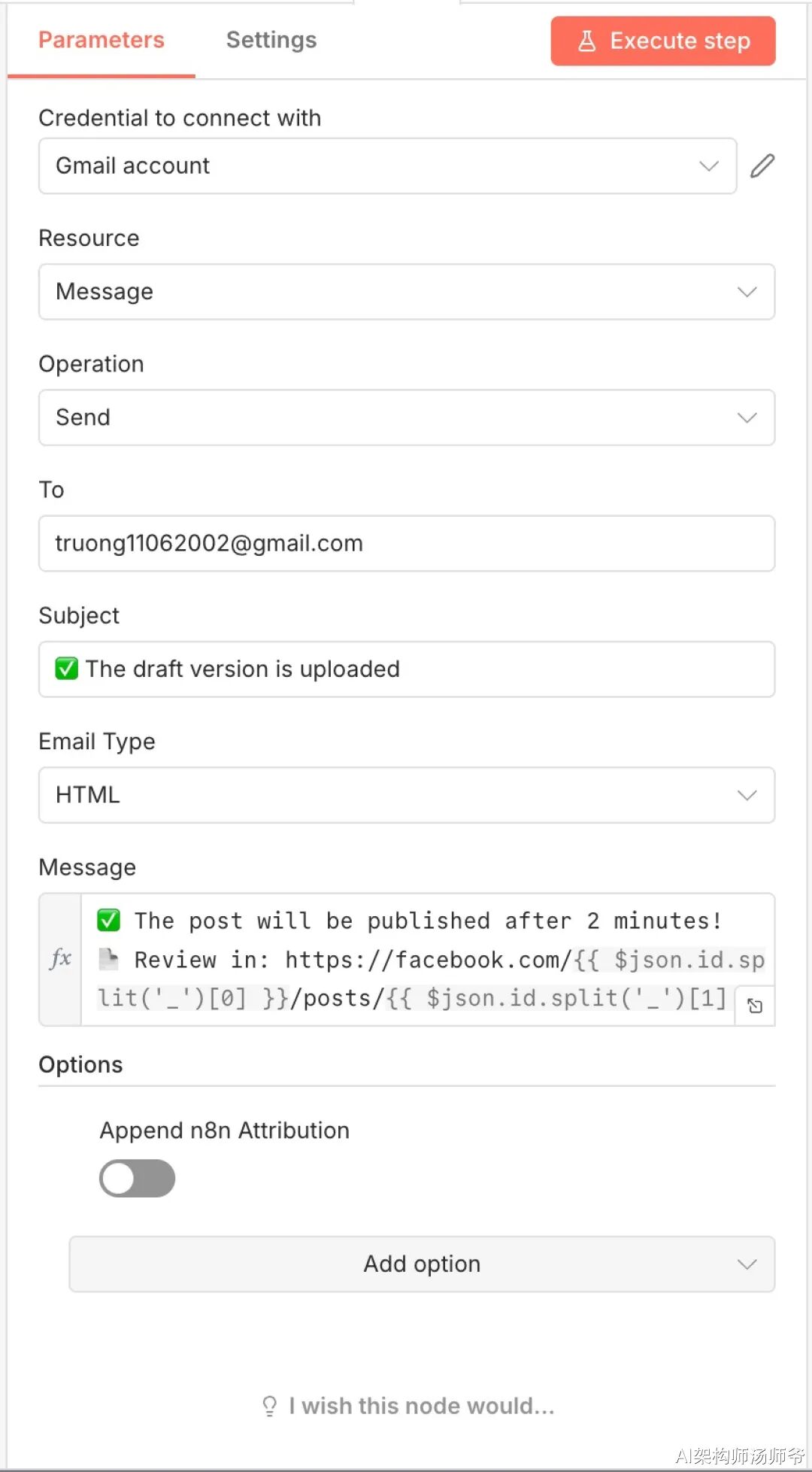Click the flask icon on Execute step
This screenshot has height=1472, width=812.
point(586,41)
